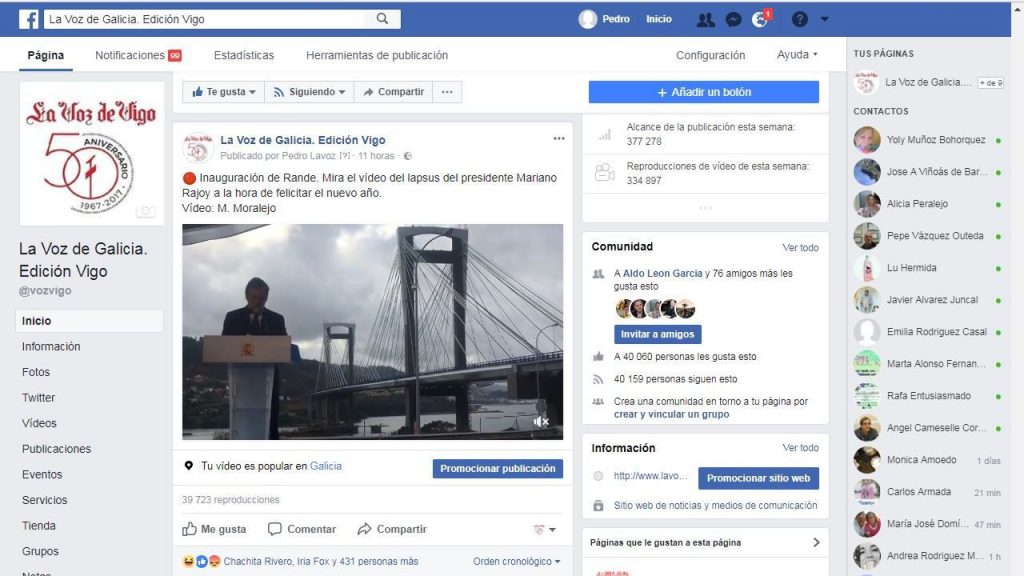Unmute the video with speaker icon

click(541, 421)
